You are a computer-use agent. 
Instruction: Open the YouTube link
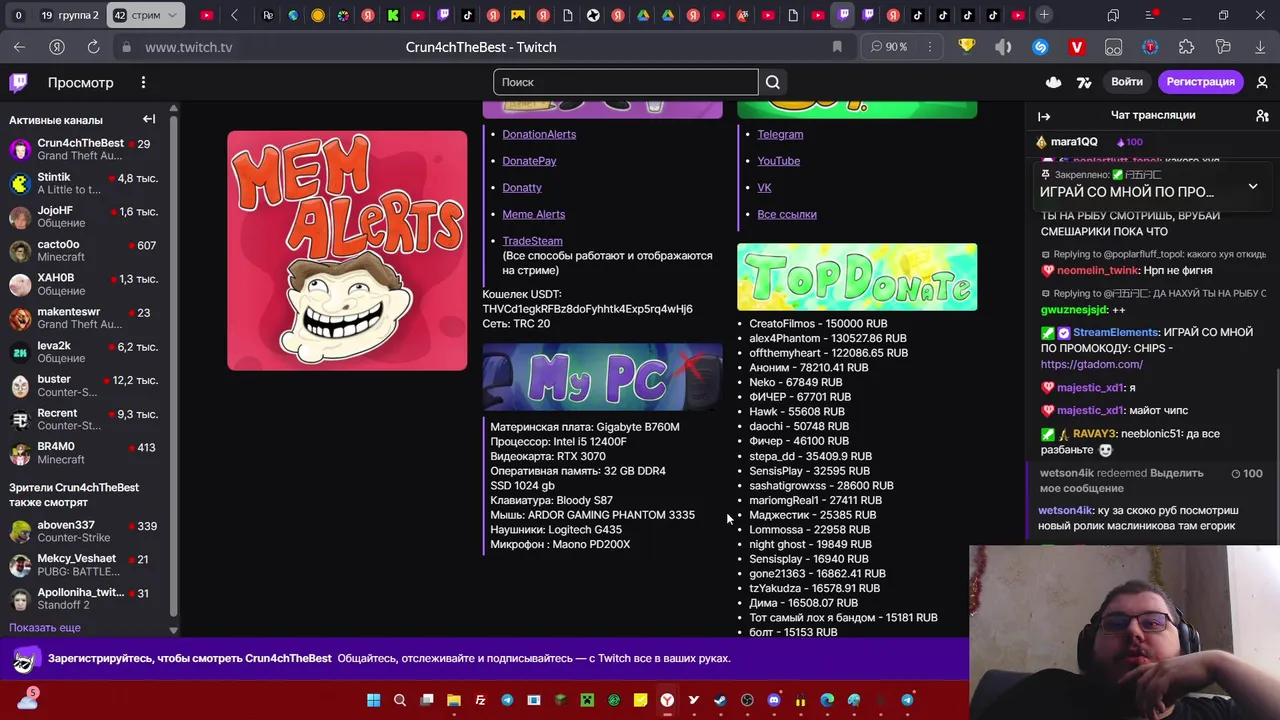(778, 161)
